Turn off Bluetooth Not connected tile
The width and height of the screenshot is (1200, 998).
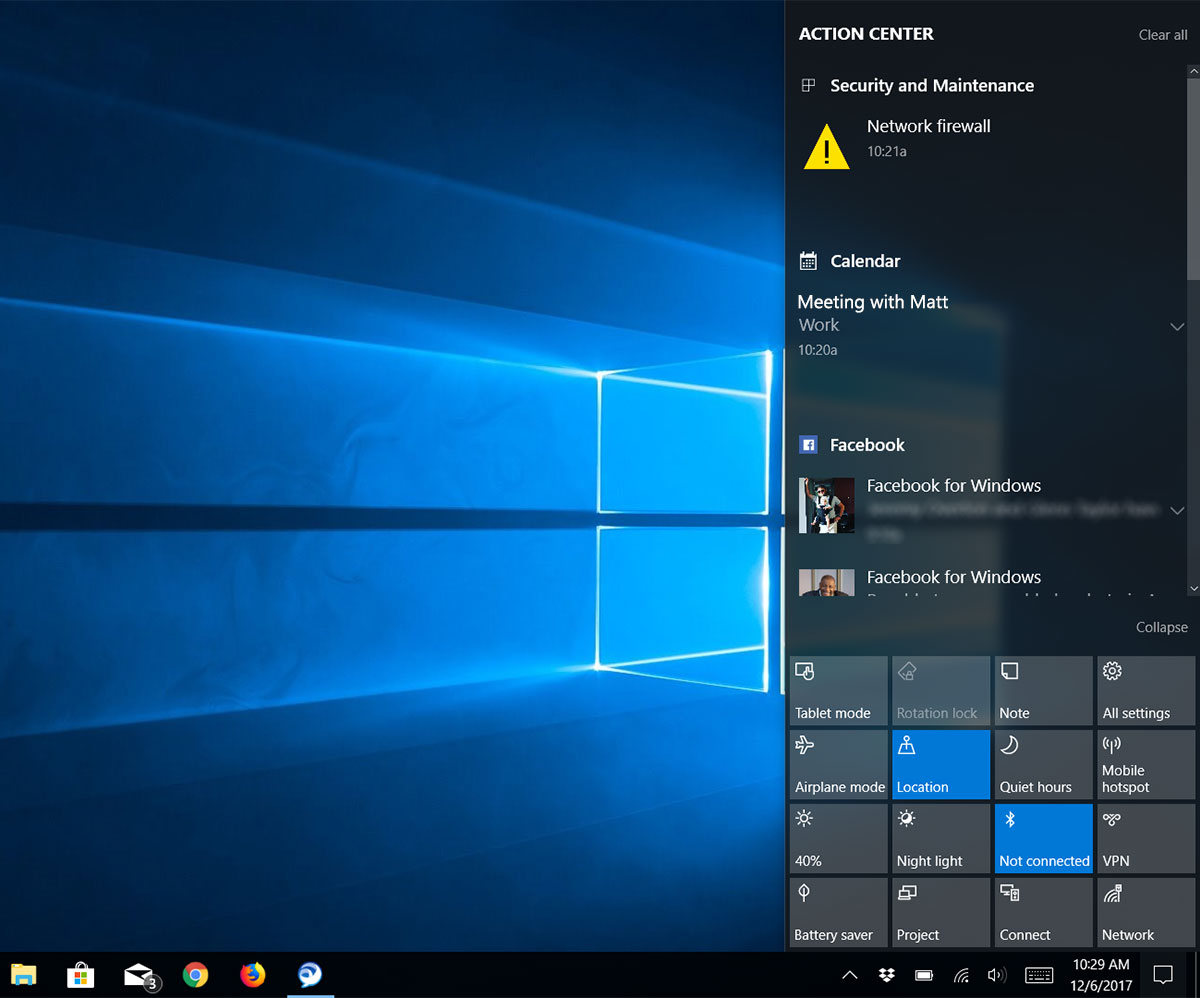click(1043, 838)
